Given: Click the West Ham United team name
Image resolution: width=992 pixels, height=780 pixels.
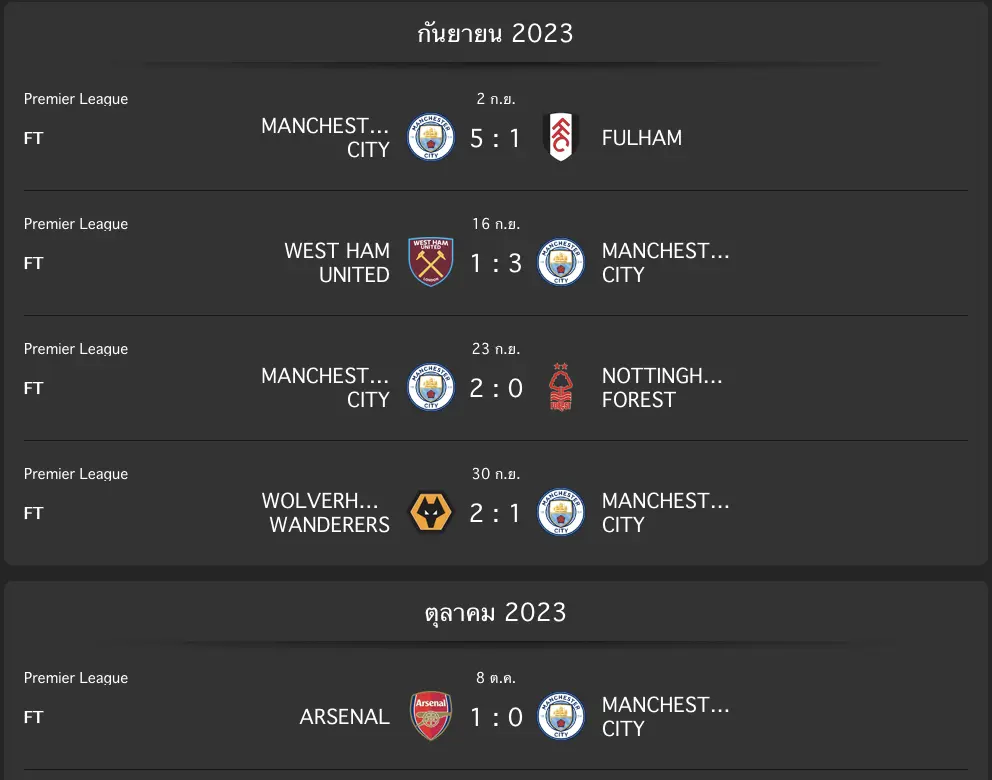Looking at the screenshot, I should point(336,263).
